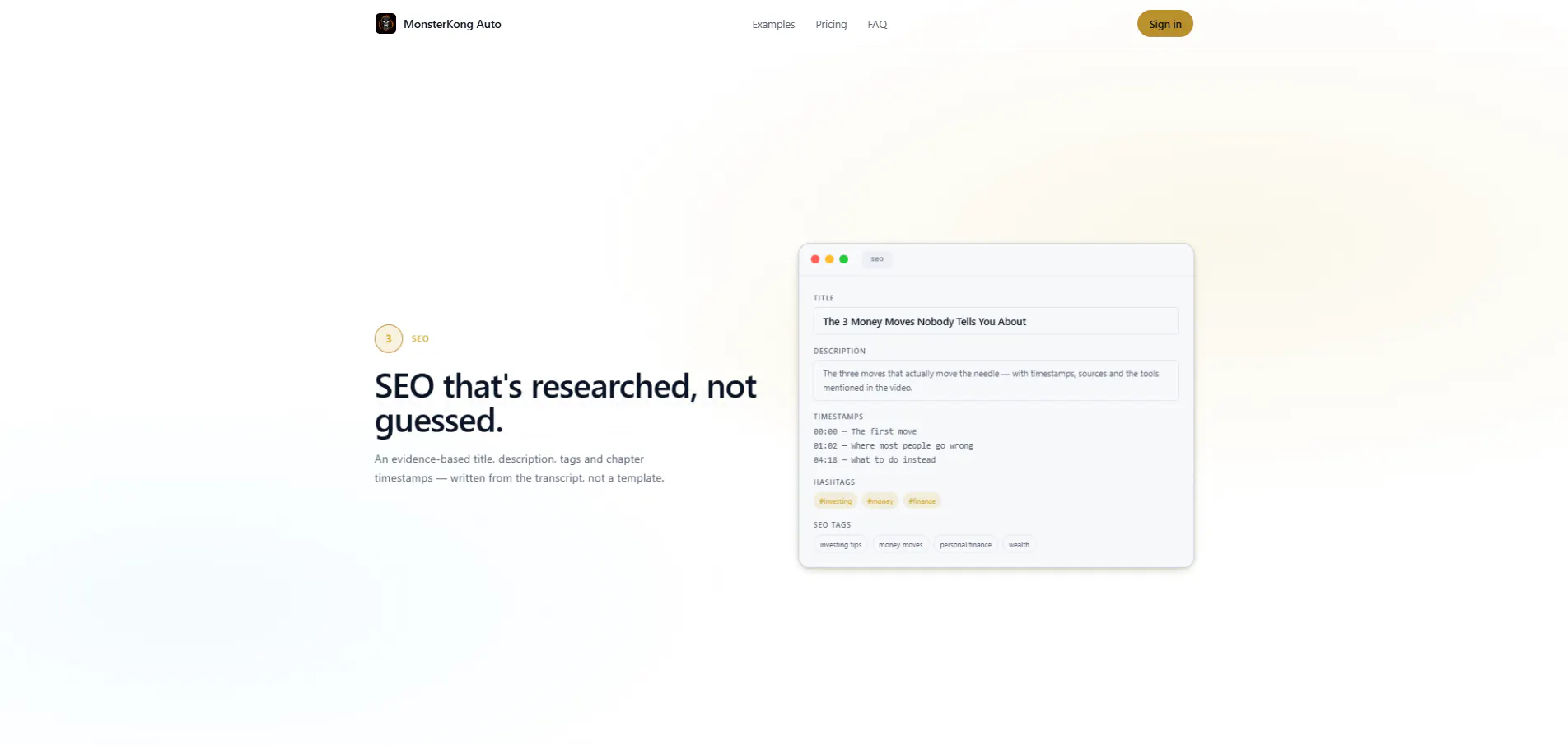Select the 'investing tips' SEO tag
Screen dimensions: 1568x745
pos(841,545)
